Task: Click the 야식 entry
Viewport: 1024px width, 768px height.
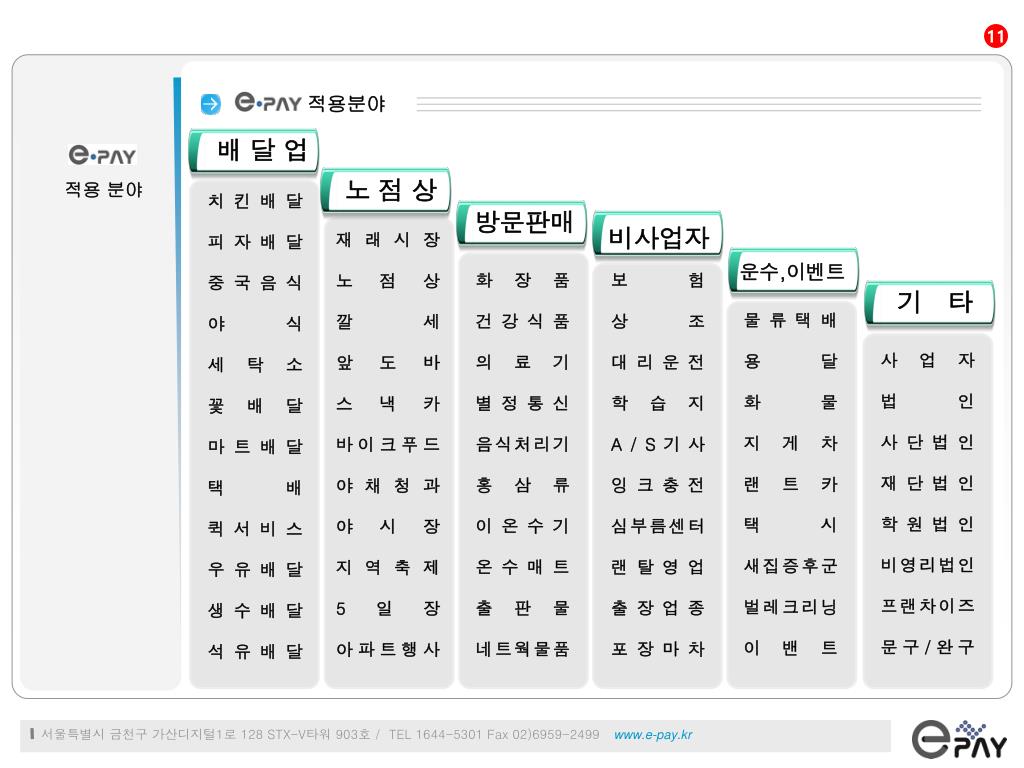Action: pos(255,323)
